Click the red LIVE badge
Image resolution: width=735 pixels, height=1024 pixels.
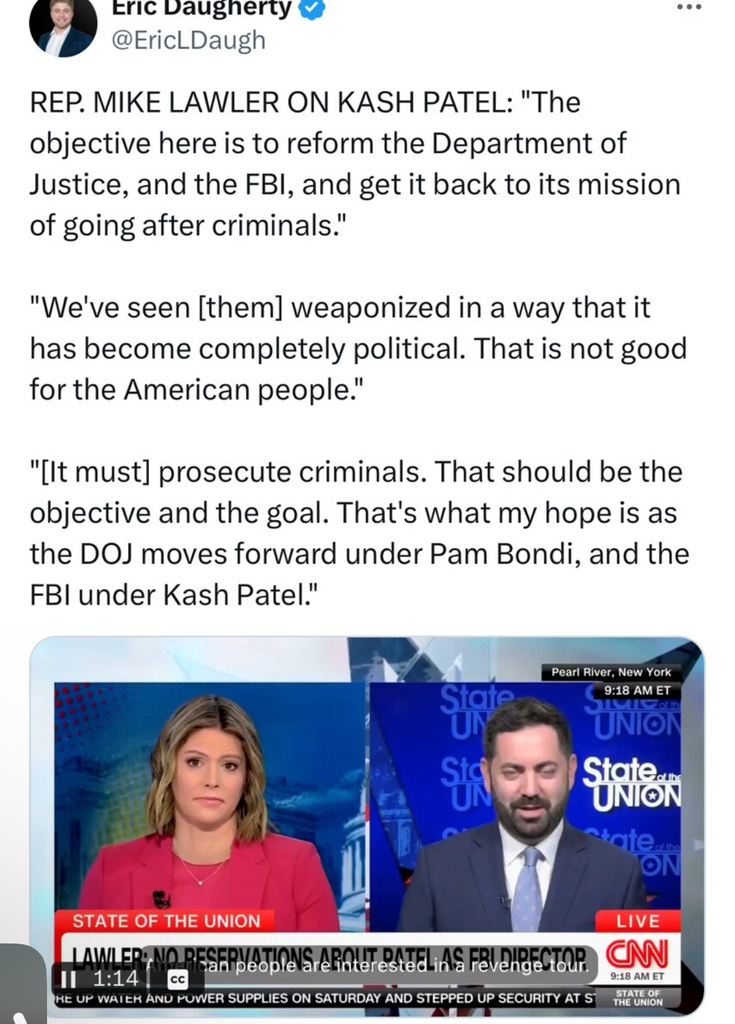coord(638,921)
